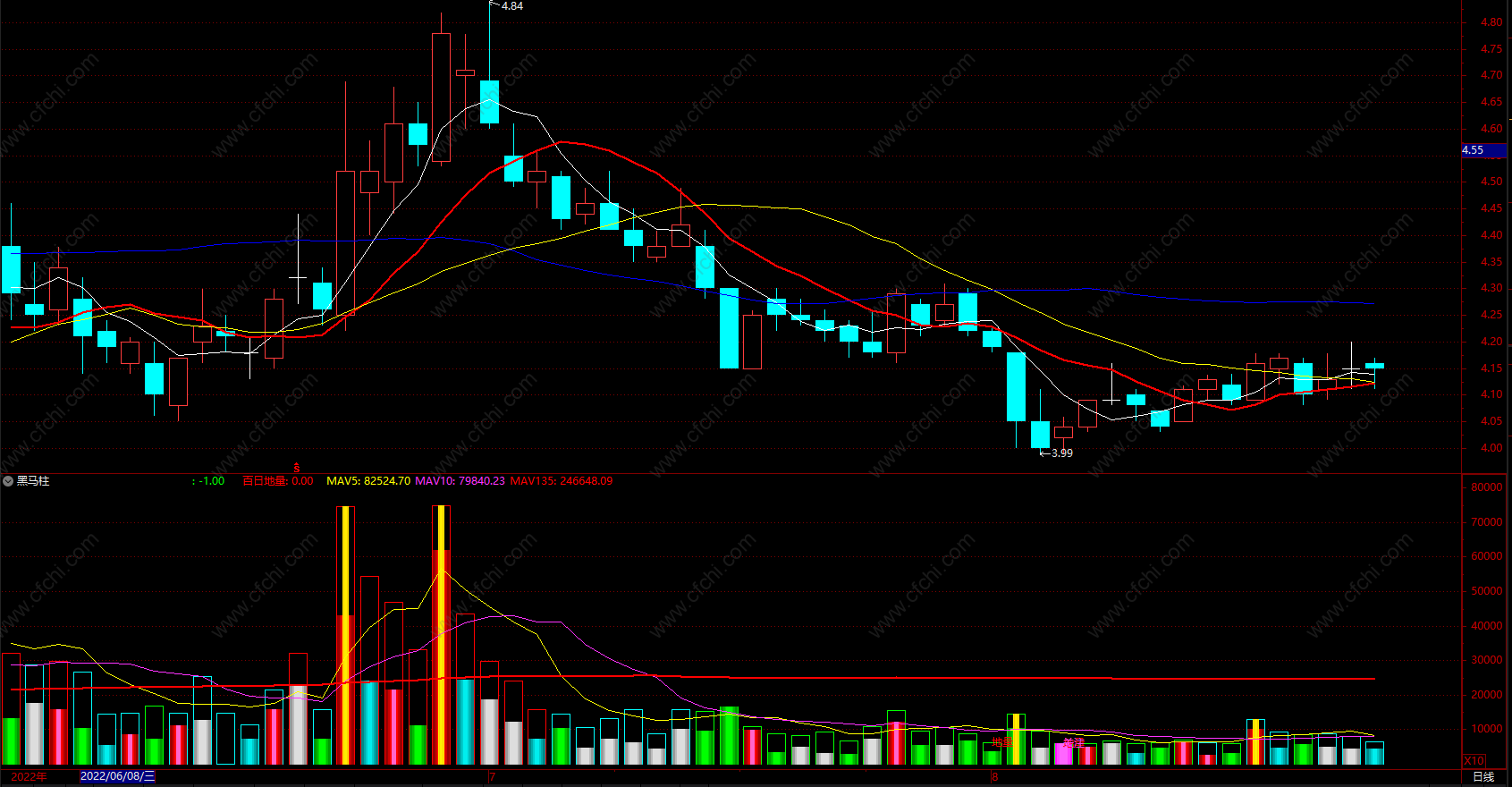The image size is (1512, 787).
Task: Click the MAV5: 82524.70 value
Action: (368, 481)
